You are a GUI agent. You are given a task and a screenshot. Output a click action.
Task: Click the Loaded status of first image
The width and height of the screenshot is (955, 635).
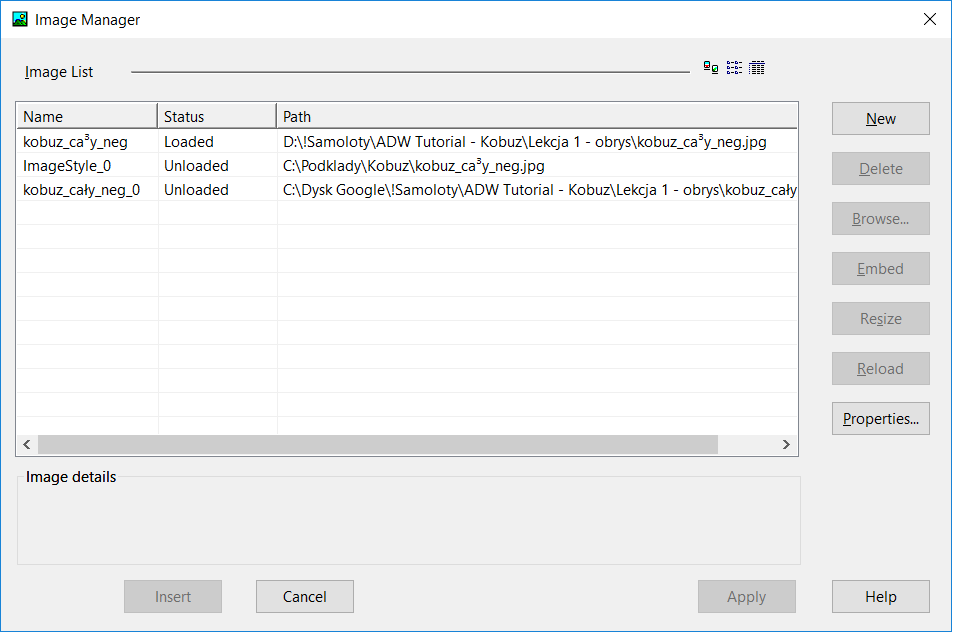pos(189,142)
